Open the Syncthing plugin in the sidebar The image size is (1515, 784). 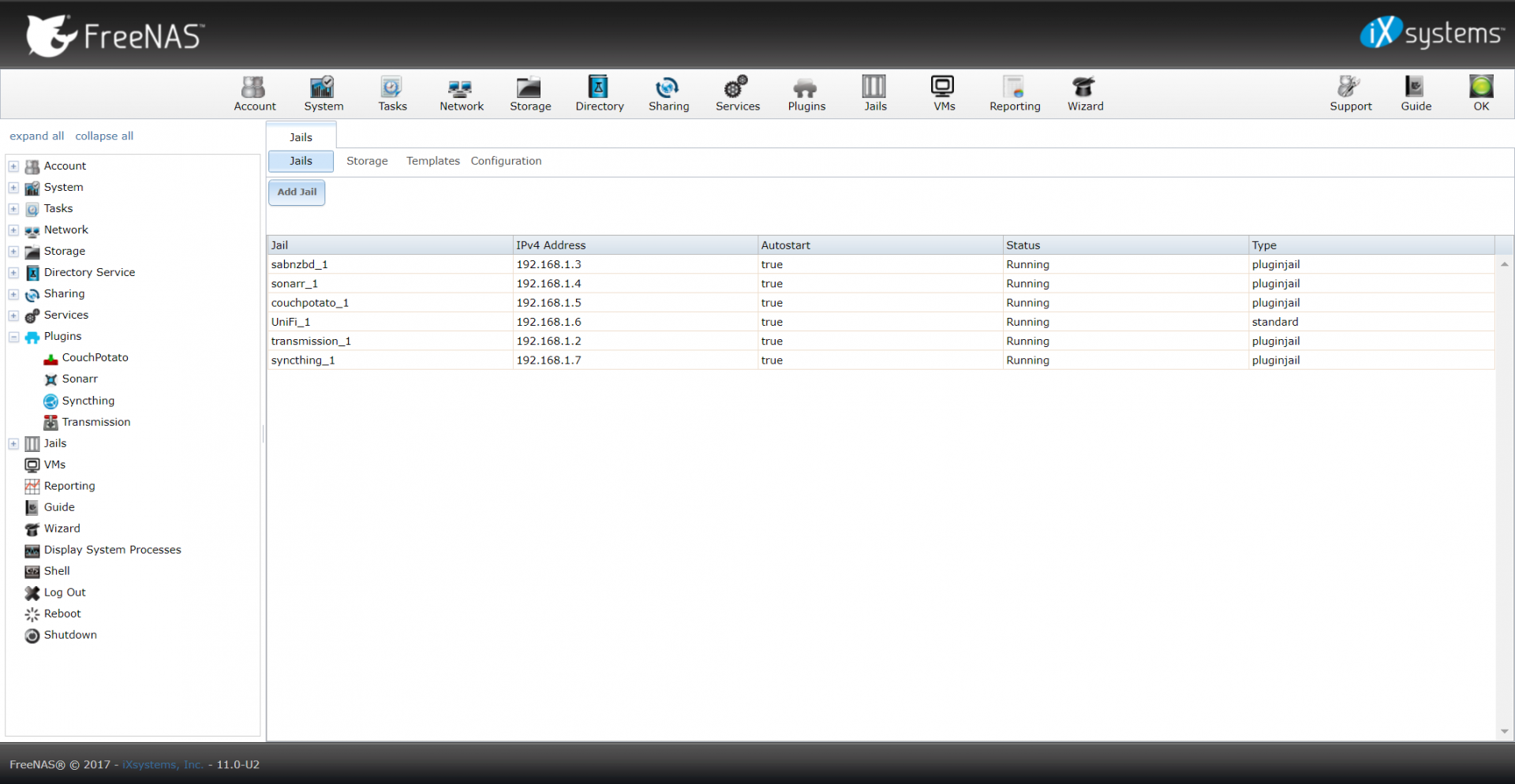(88, 401)
